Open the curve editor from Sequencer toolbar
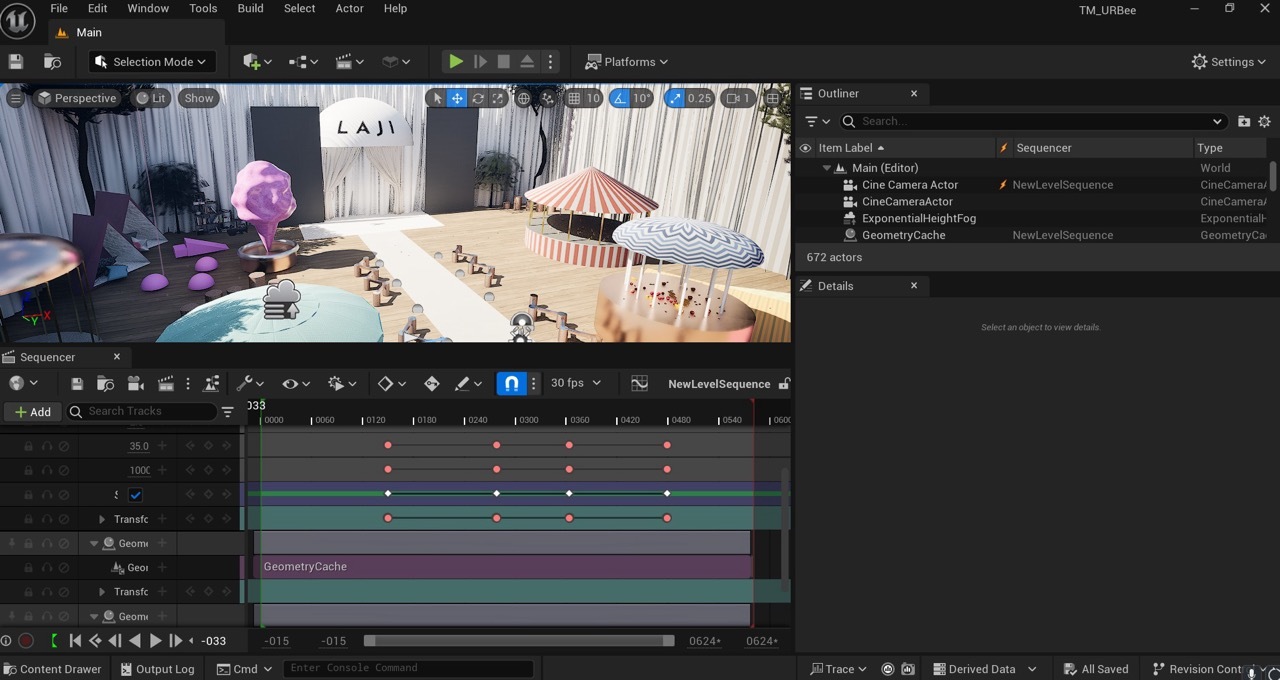The image size is (1280, 680). coord(640,384)
